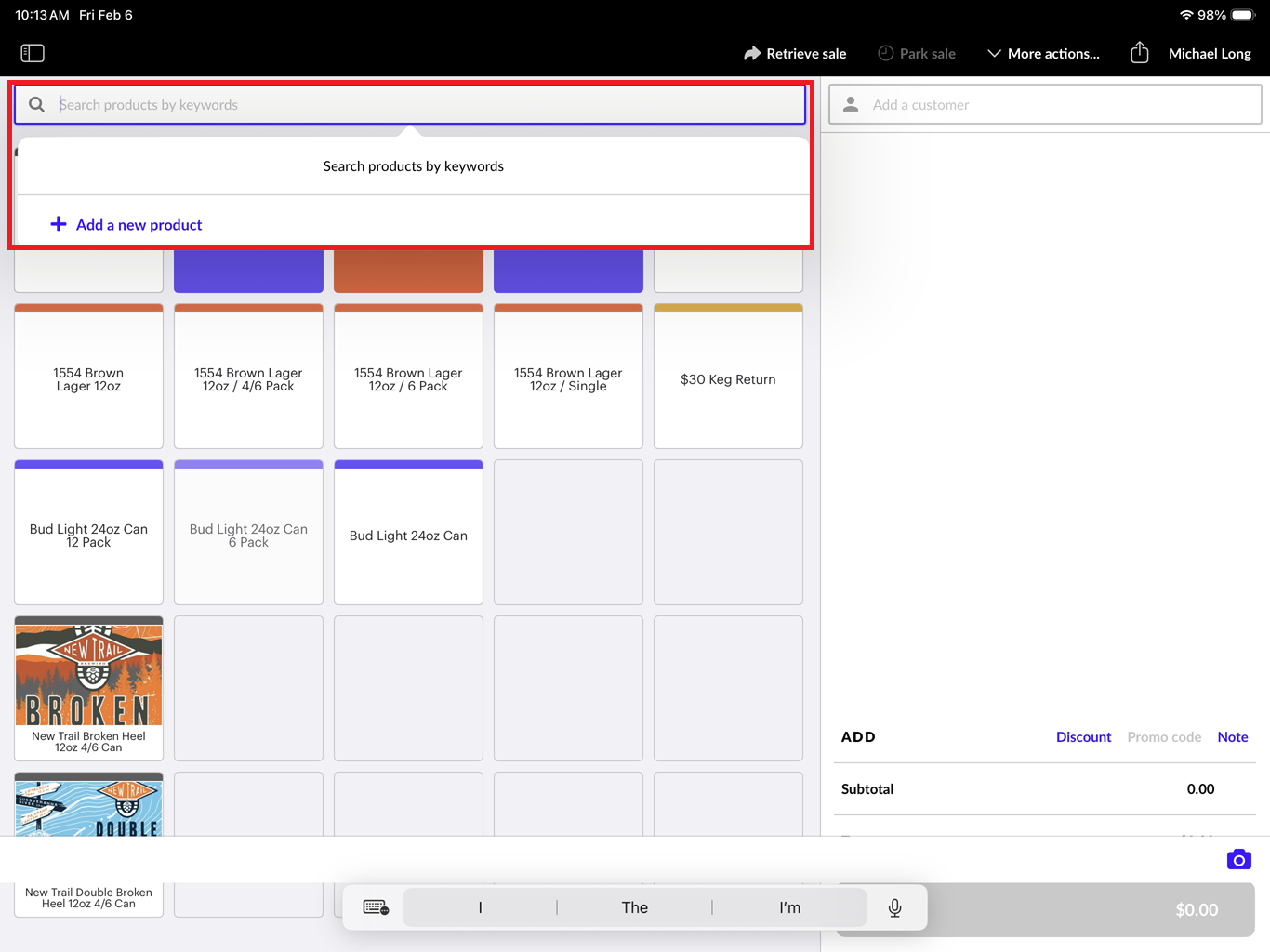Viewport: 1270px width, 952px height.
Task: Select the $30 Keg Return tile
Action: tap(728, 377)
